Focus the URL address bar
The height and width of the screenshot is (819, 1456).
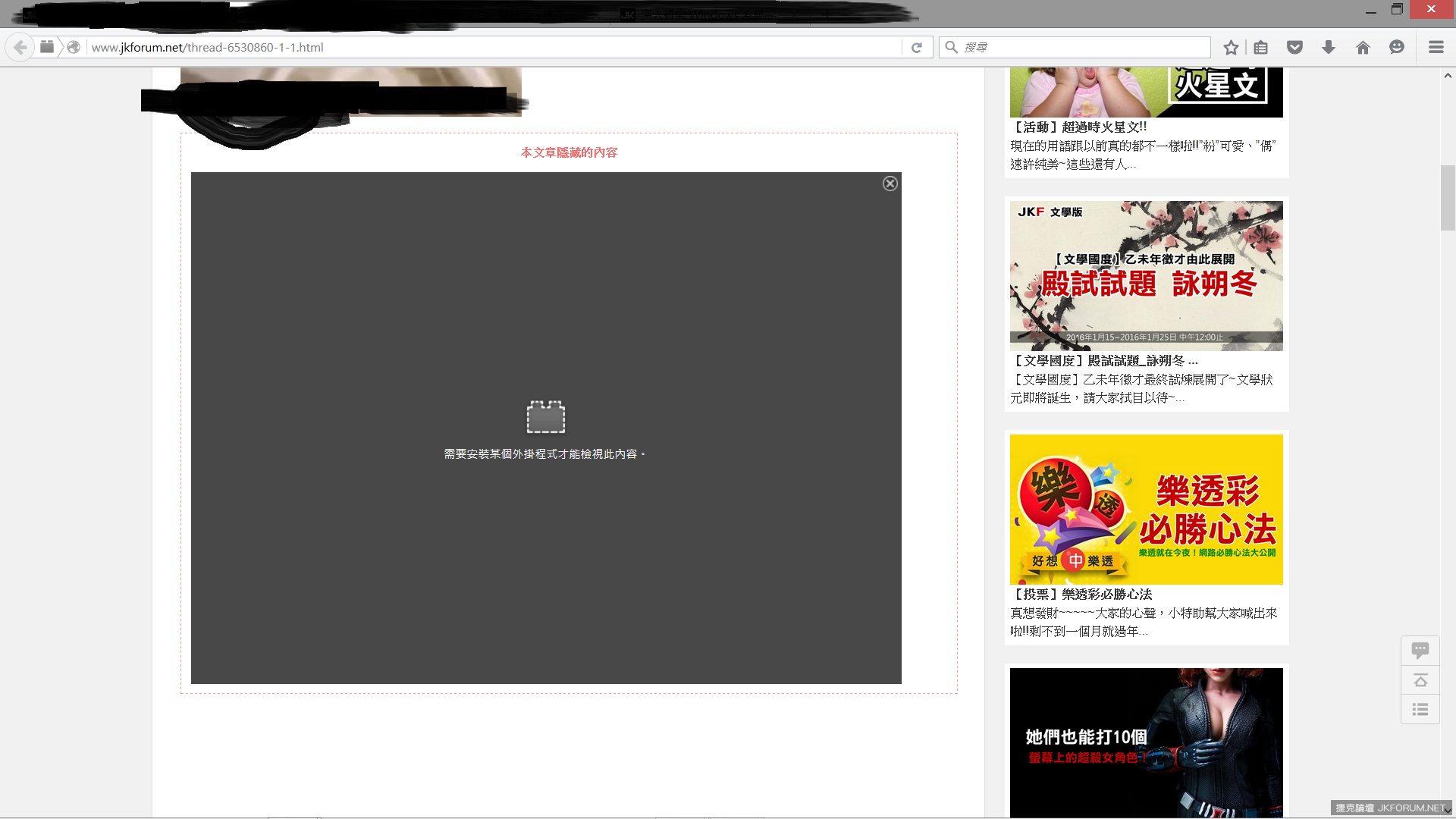pos(493,47)
